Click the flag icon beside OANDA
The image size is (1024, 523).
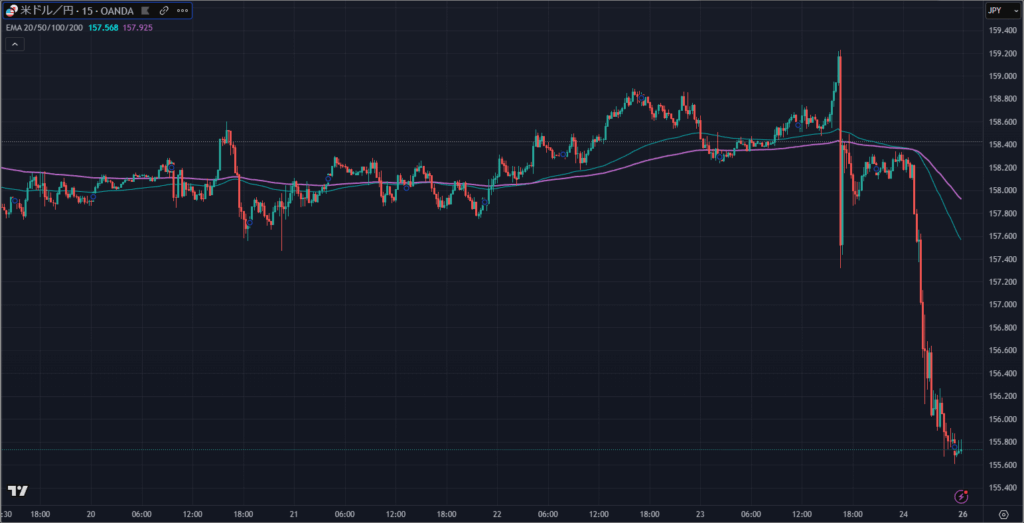(146, 11)
